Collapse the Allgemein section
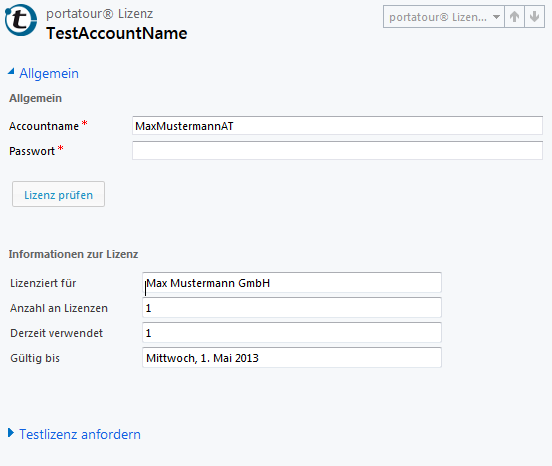The height and width of the screenshot is (466, 552). click(x=43, y=73)
